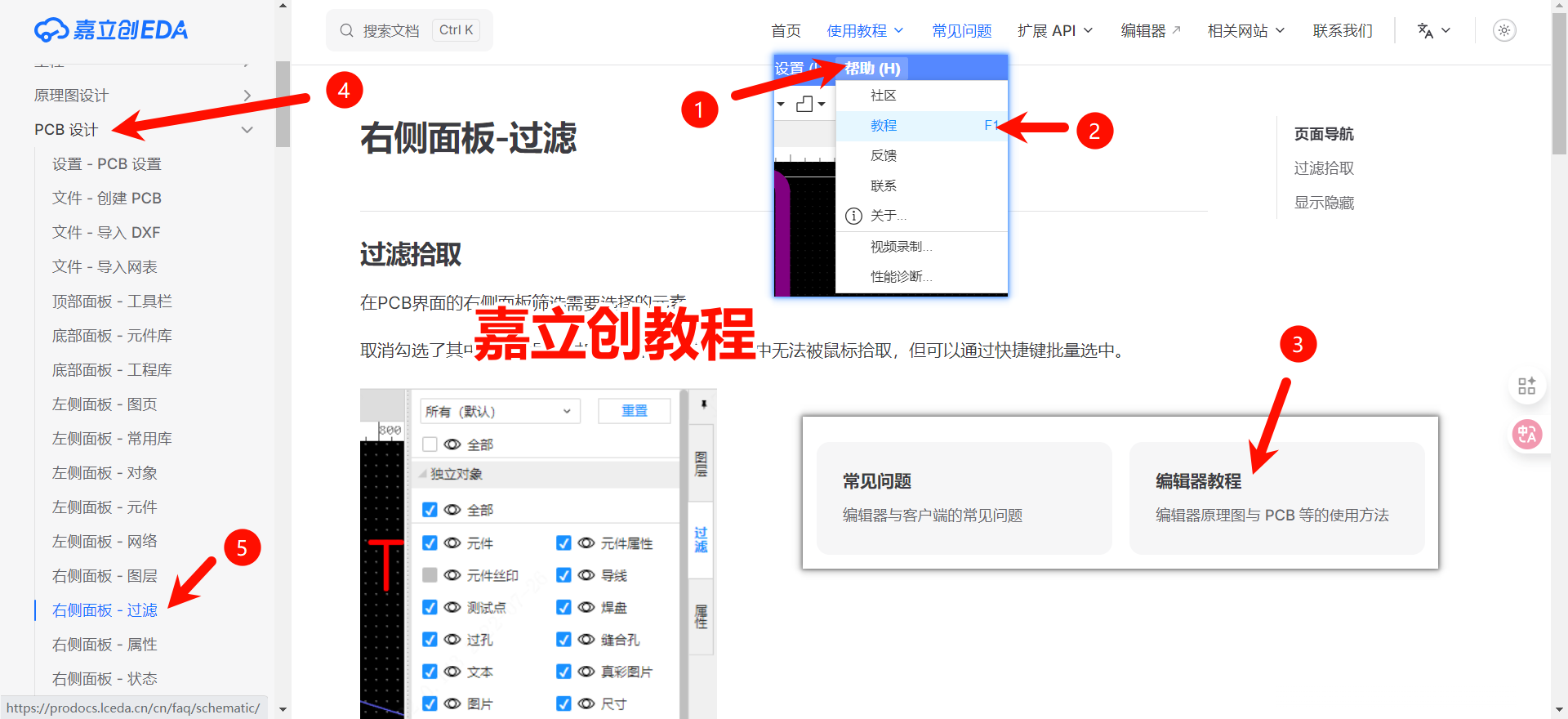This screenshot has width=1568, height=719.
Task: Open 联系我们 in top nav
Action: pyautogui.click(x=1343, y=30)
